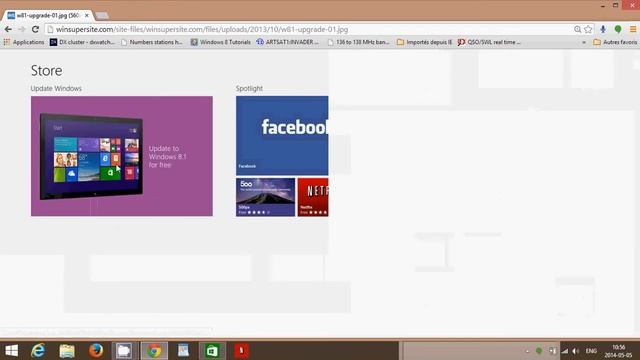Image resolution: width=640 pixels, height=360 pixels.
Task: Open the red app icon on taskbar
Action: tap(241, 350)
